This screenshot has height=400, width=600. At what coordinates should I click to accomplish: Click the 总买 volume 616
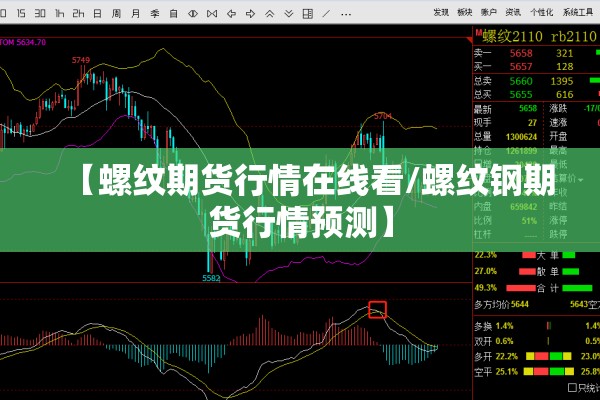(564, 94)
